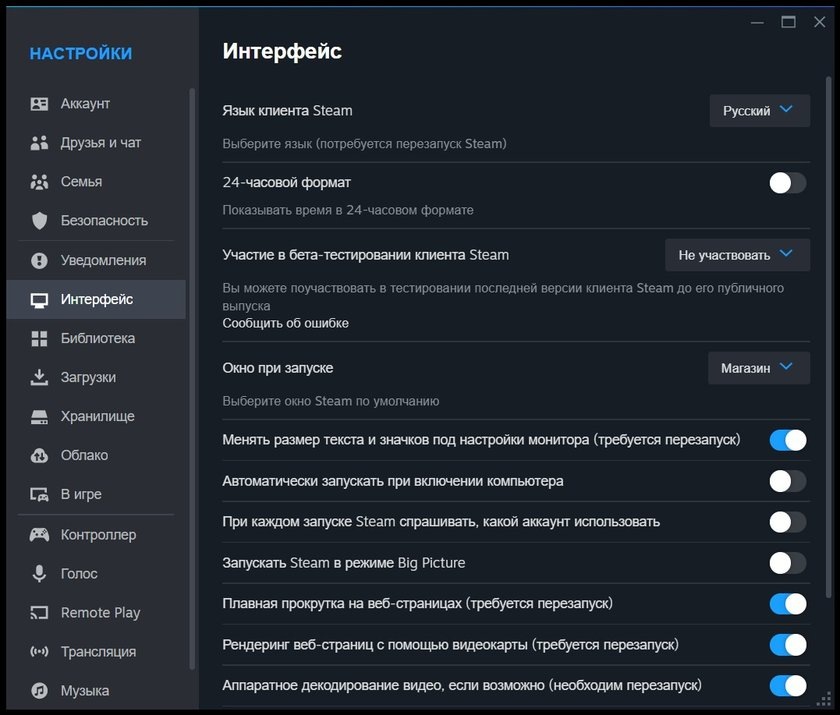Viewport: 840px width, 715px height.
Task: Open the Облако settings section
Action: (84, 456)
